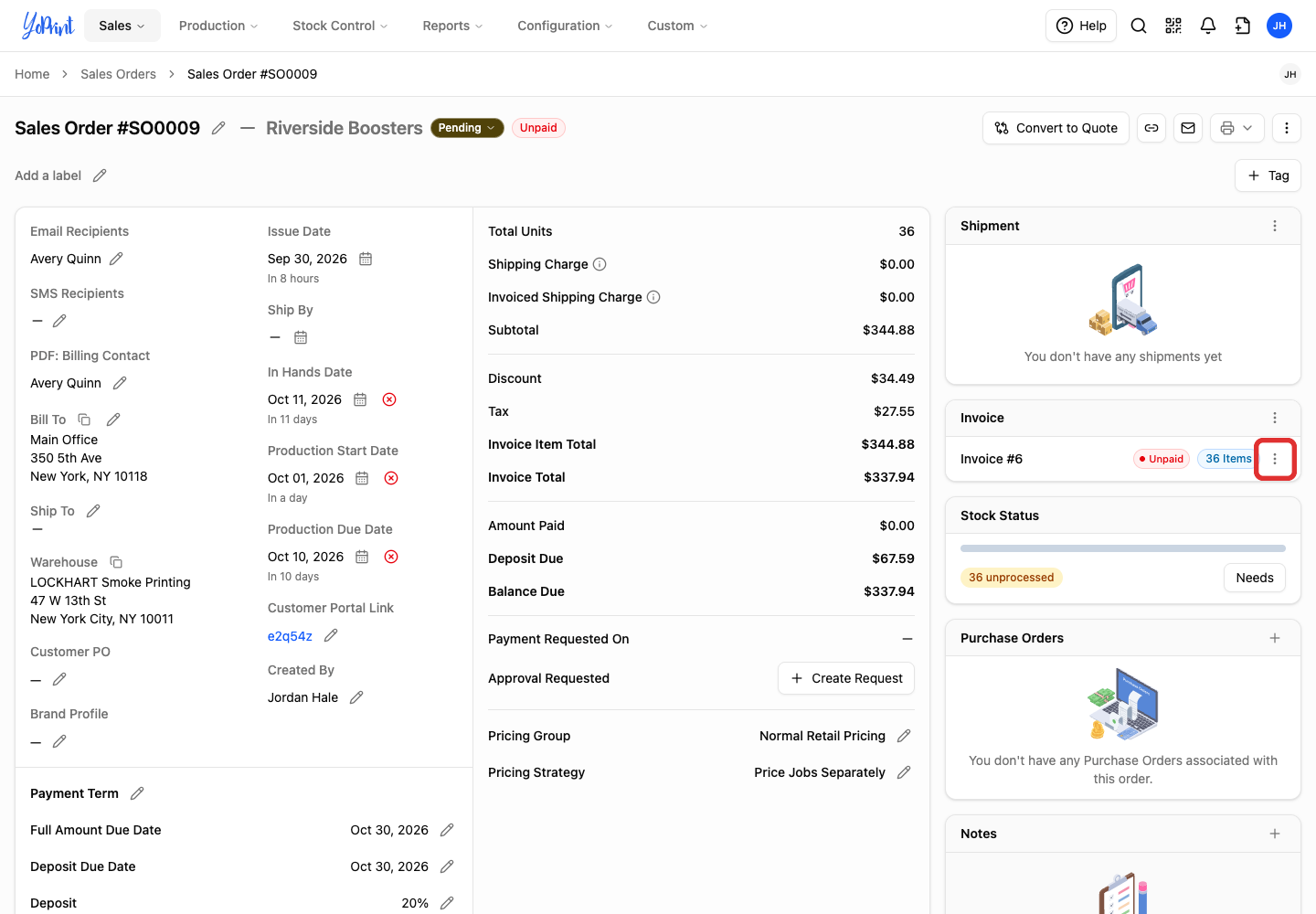Open sales order more options menu
The height and width of the screenshot is (914, 1316).
(1287, 128)
